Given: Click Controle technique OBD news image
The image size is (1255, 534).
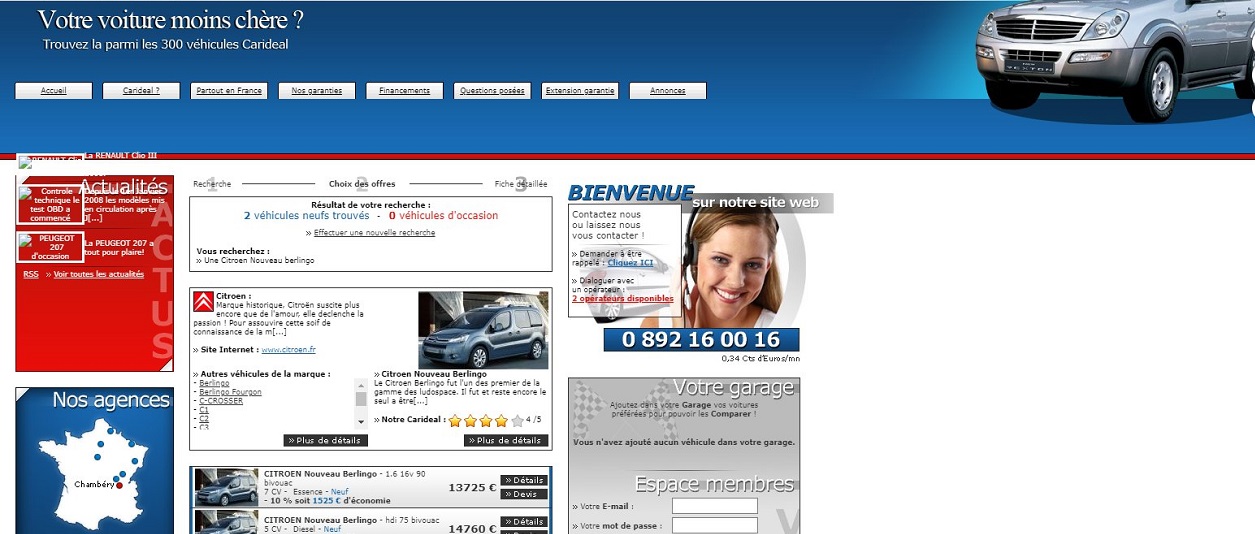Looking at the screenshot, I should point(50,205).
